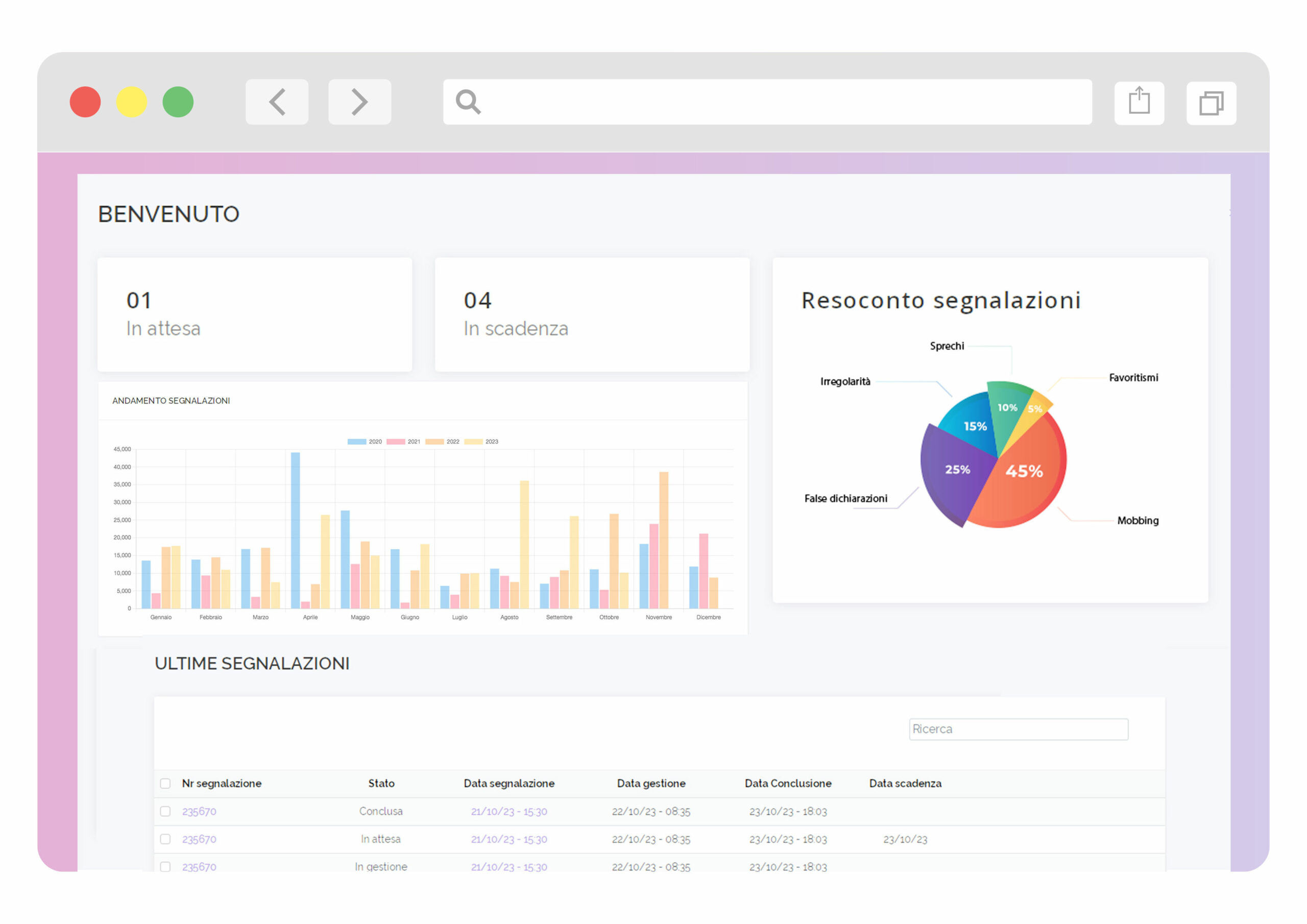Sort by Nr segnalazione column header
The width and height of the screenshot is (1307, 924).
[x=222, y=784]
